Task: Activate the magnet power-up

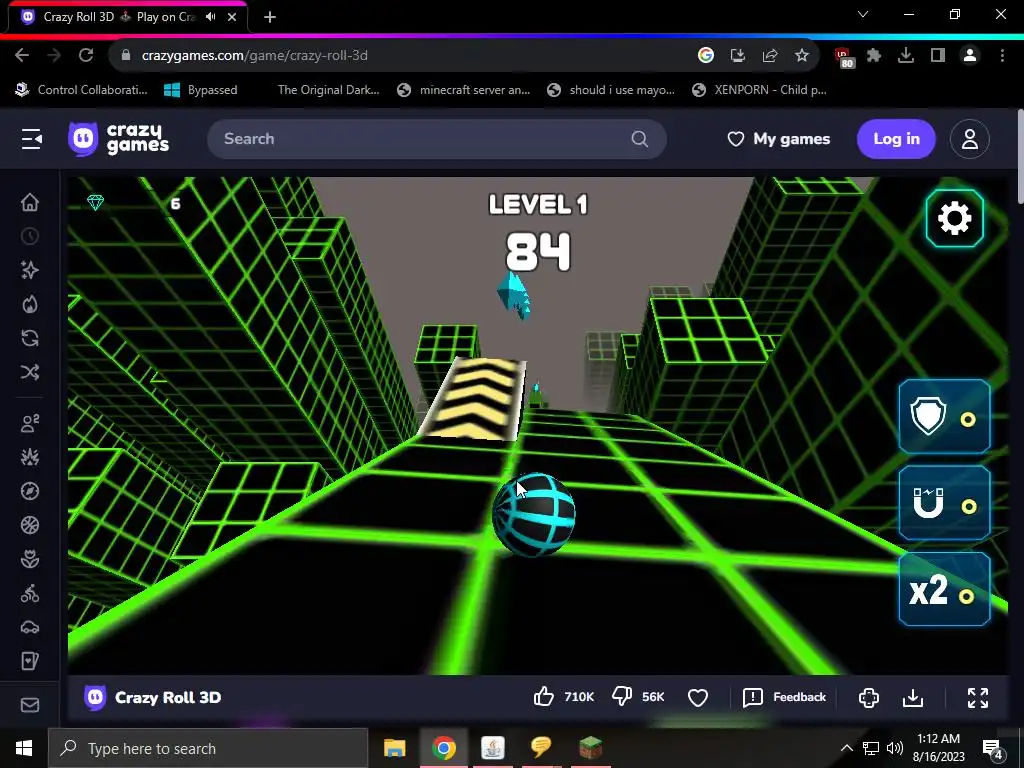Action: click(944, 503)
